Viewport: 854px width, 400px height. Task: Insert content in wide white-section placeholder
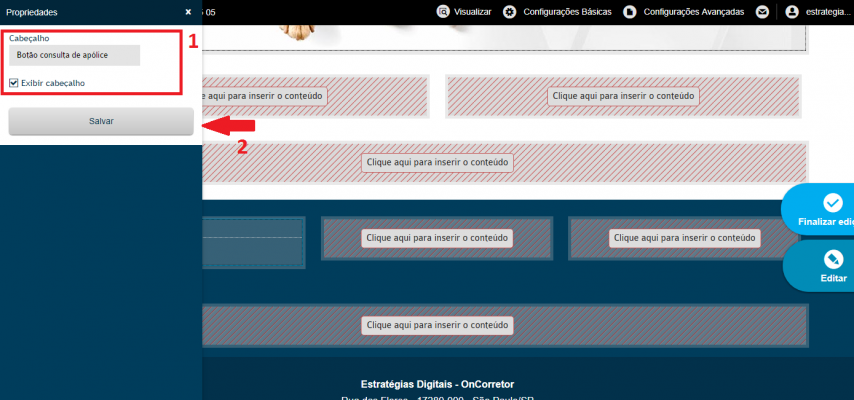coord(437,162)
